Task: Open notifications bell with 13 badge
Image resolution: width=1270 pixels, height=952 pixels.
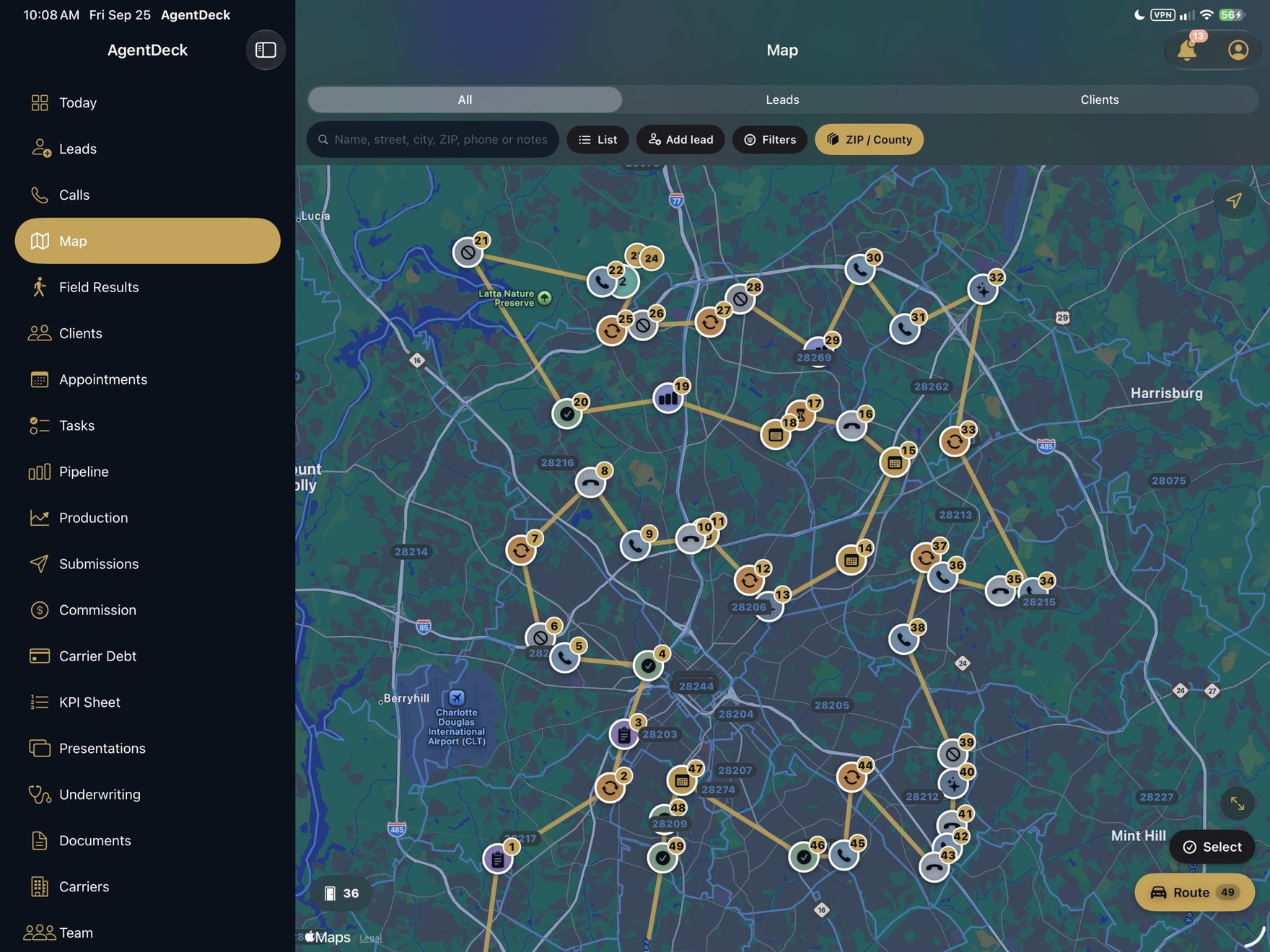Action: (1188, 49)
